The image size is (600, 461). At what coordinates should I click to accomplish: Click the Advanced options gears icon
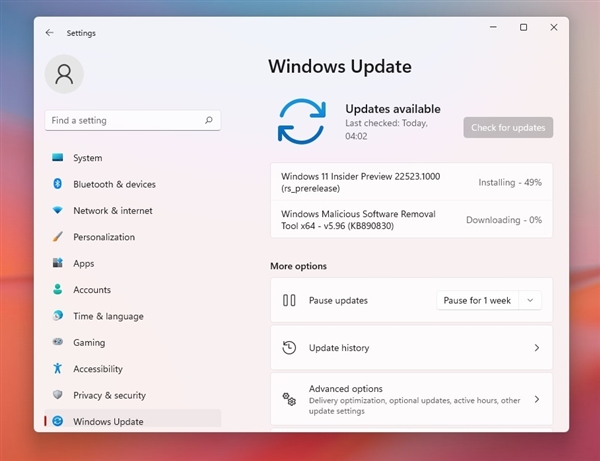pyautogui.click(x=289, y=399)
